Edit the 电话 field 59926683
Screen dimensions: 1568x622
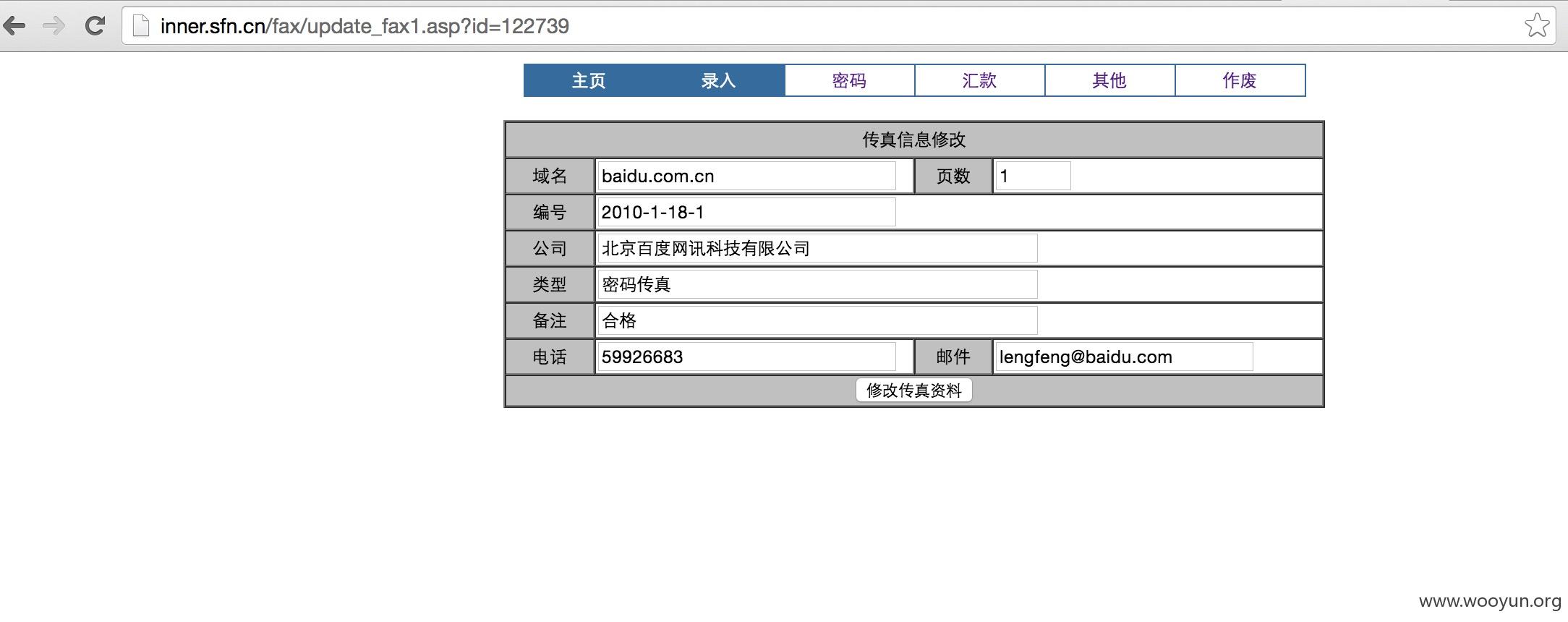(x=746, y=357)
